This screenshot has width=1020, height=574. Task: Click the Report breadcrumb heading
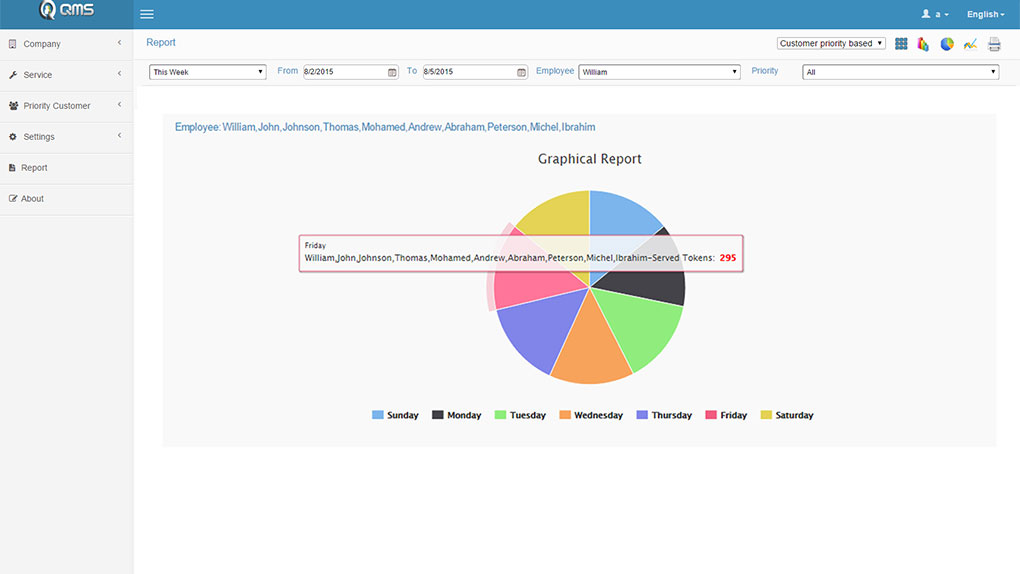(161, 42)
